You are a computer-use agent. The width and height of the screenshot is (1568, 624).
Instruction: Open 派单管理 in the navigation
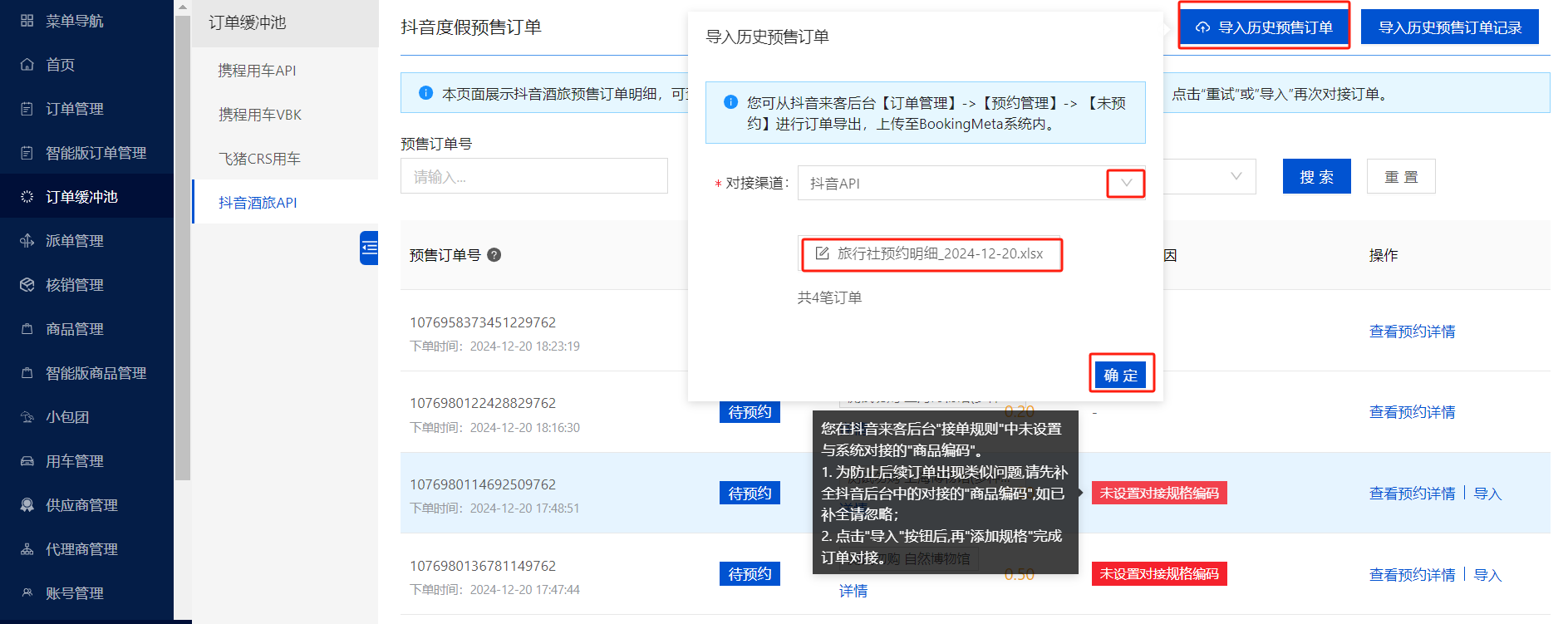pos(75,241)
